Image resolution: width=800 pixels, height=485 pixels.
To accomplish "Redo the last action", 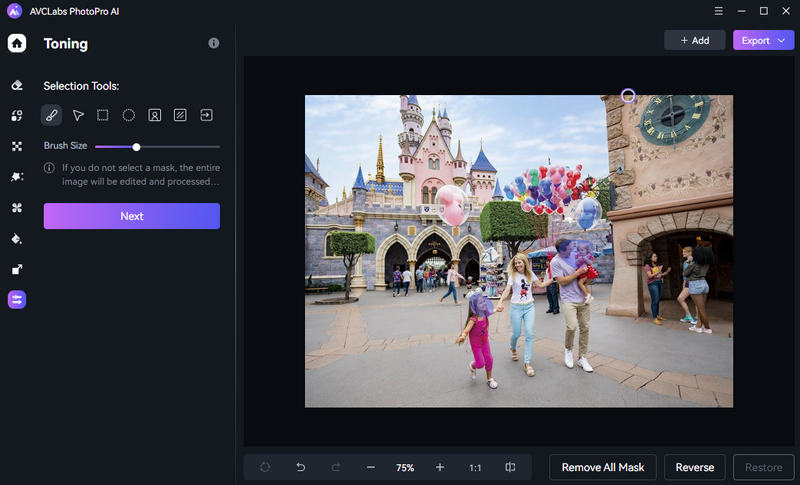I will [336, 467].
